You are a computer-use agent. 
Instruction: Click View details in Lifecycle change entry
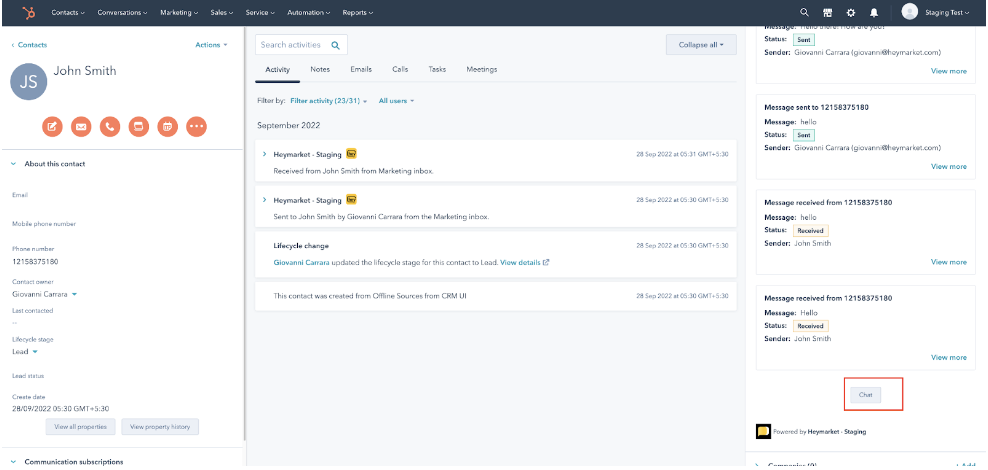pyautogui.click(x=520, y=263)
